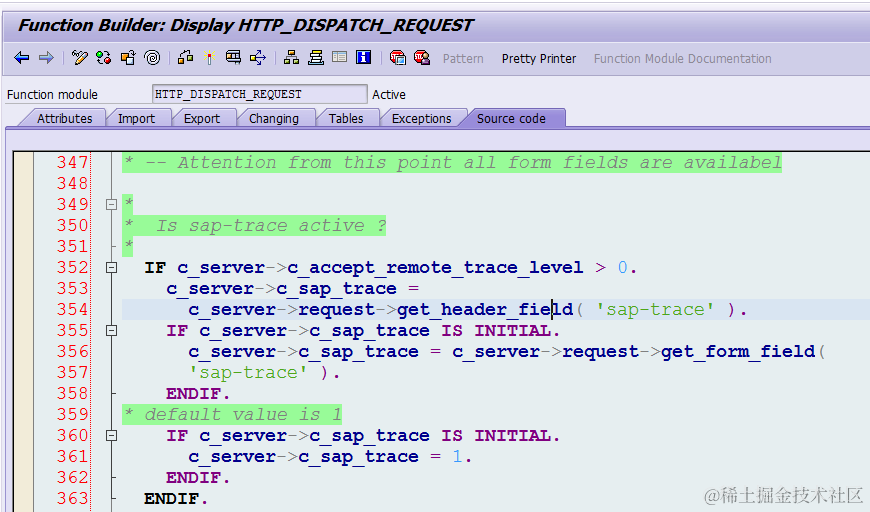Image resolution: width=870 pixels, height=512 pixels.
Task: Click the final ENDIF on line 363
Action: (x=176, y=499)
